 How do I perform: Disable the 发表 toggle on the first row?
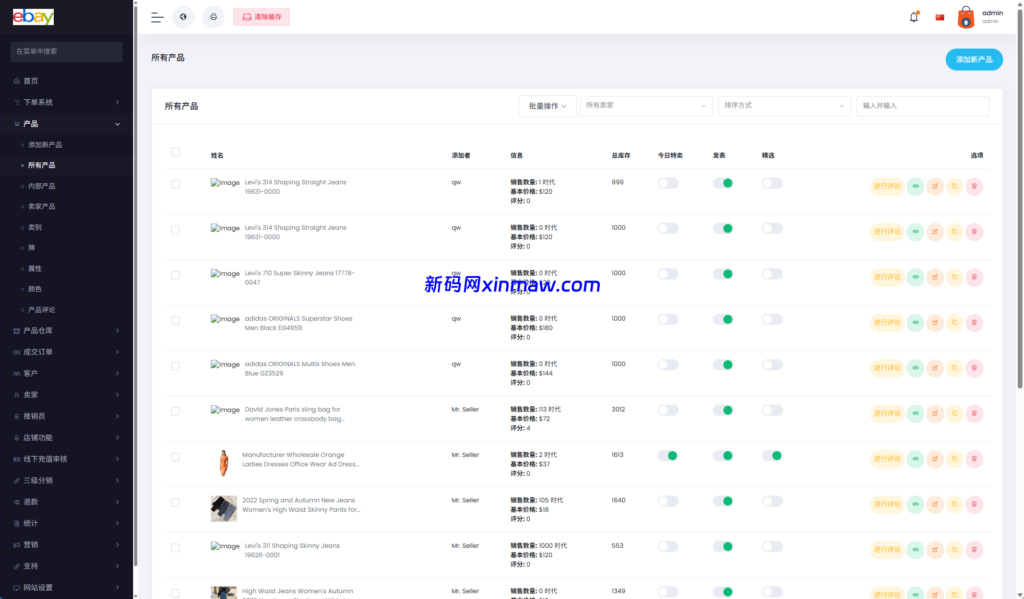[722, 183]
